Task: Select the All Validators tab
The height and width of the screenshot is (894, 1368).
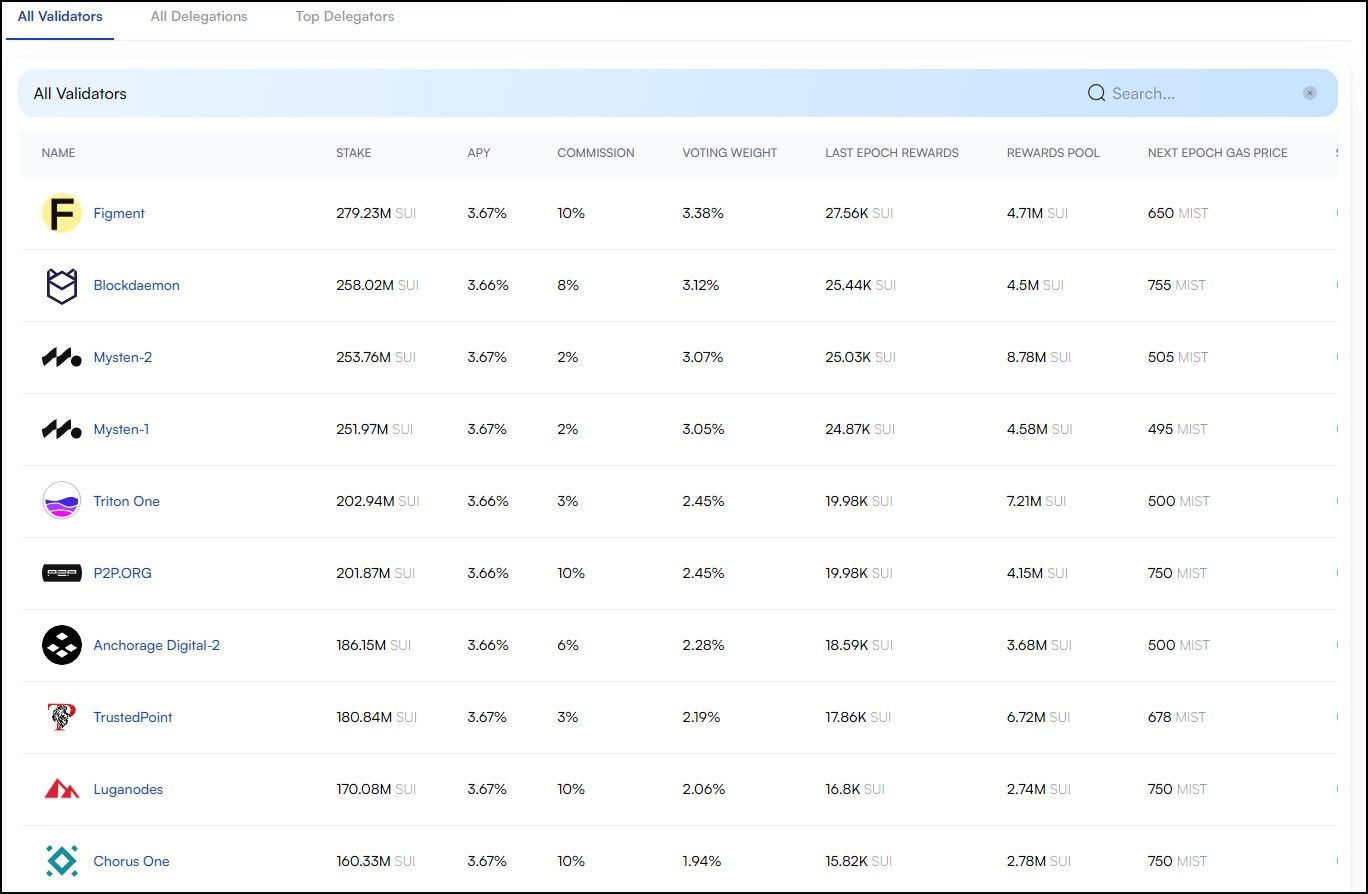Action: tap(60, 17)
